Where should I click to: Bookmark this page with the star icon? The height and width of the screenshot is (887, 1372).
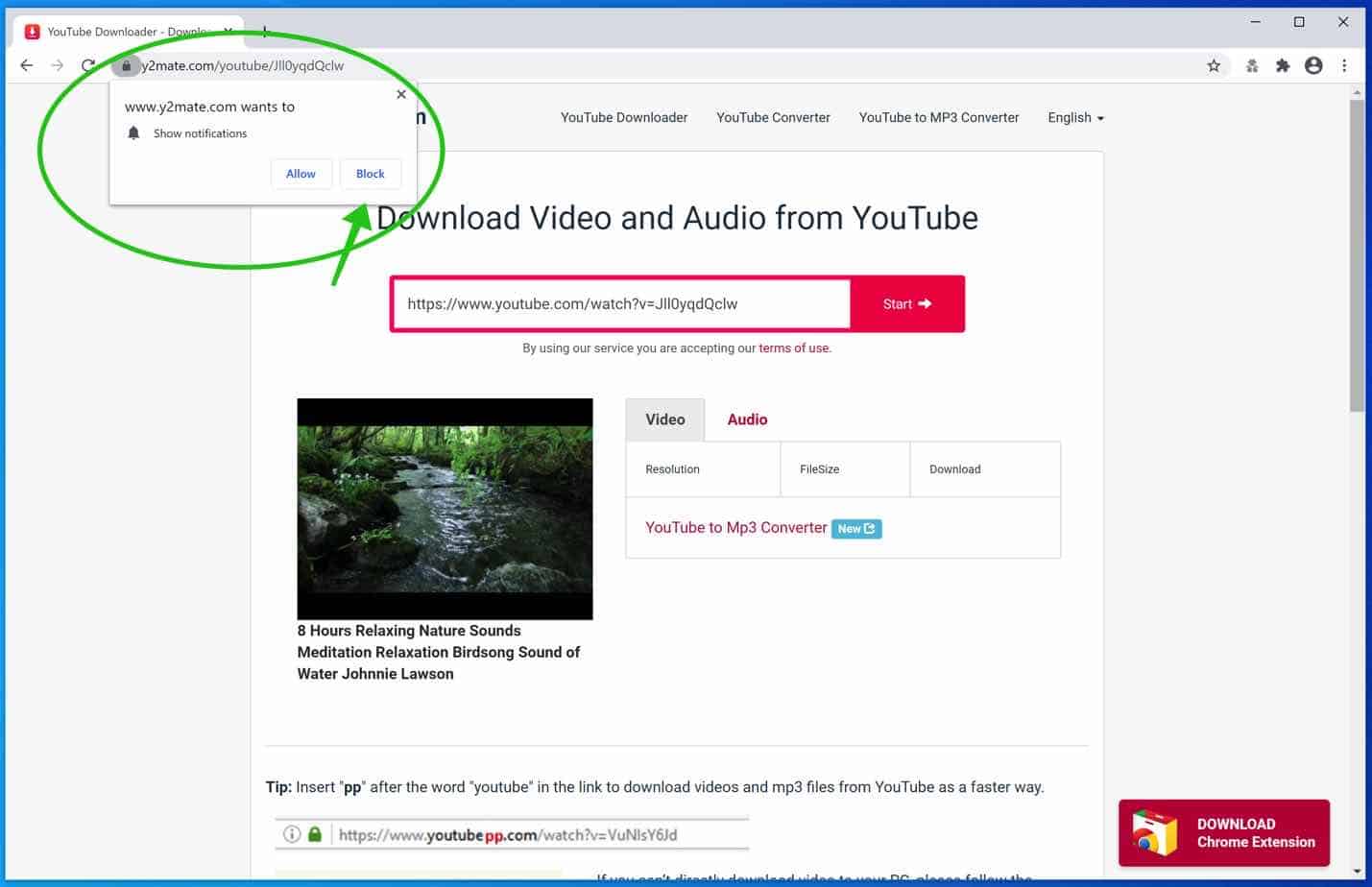(x=1214, y=65)
